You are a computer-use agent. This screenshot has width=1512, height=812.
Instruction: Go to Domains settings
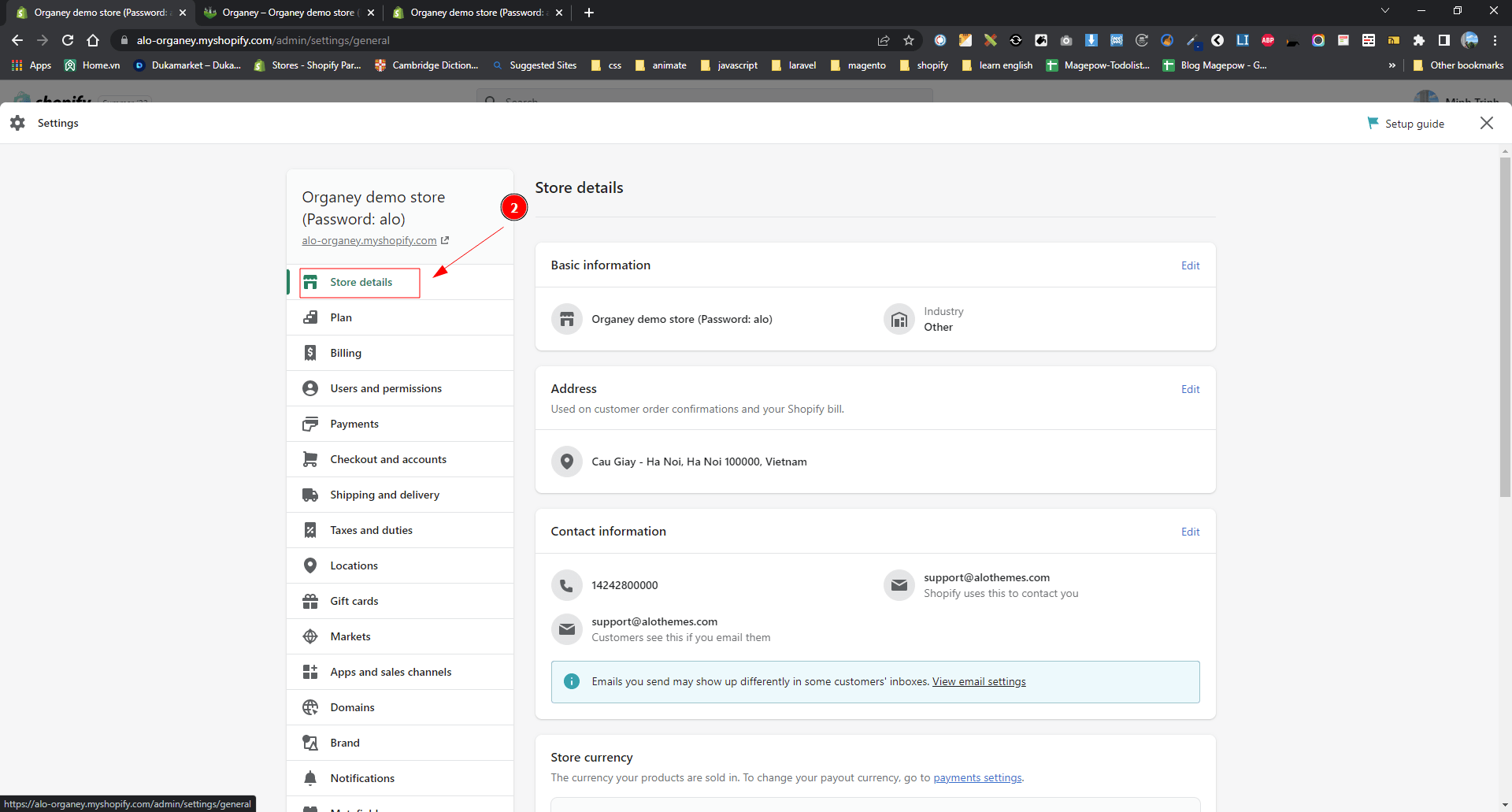pos(352,707)
